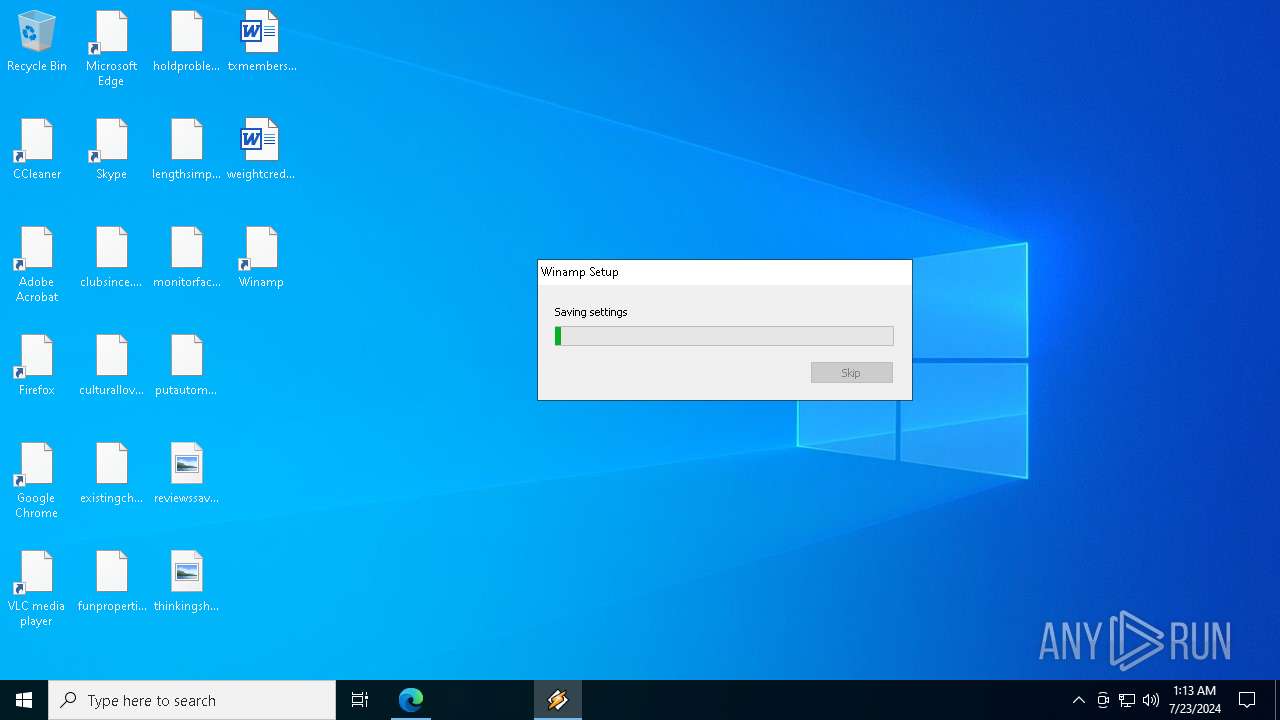The height and width of the screenshot is (720, 1280).
Task: Select the reviewssav... image file
Action: pyautogui.click(x=186, y=474)
